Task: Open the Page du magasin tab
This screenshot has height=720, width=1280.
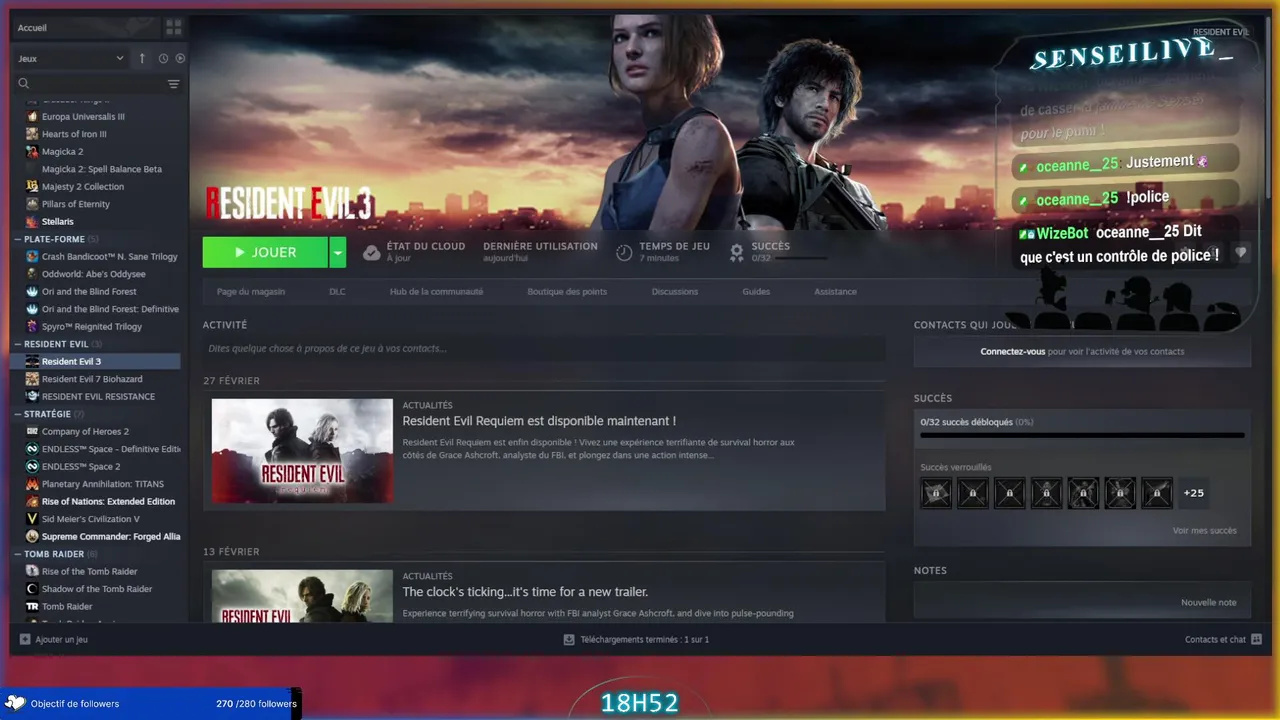Action: coord(251,292)
